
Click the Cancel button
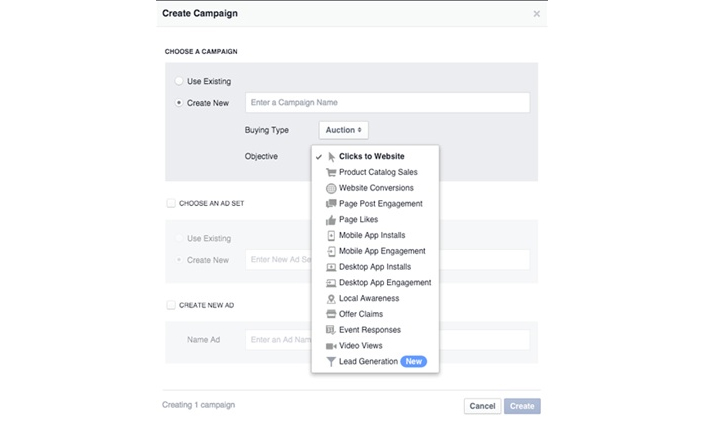click(483, 406)
